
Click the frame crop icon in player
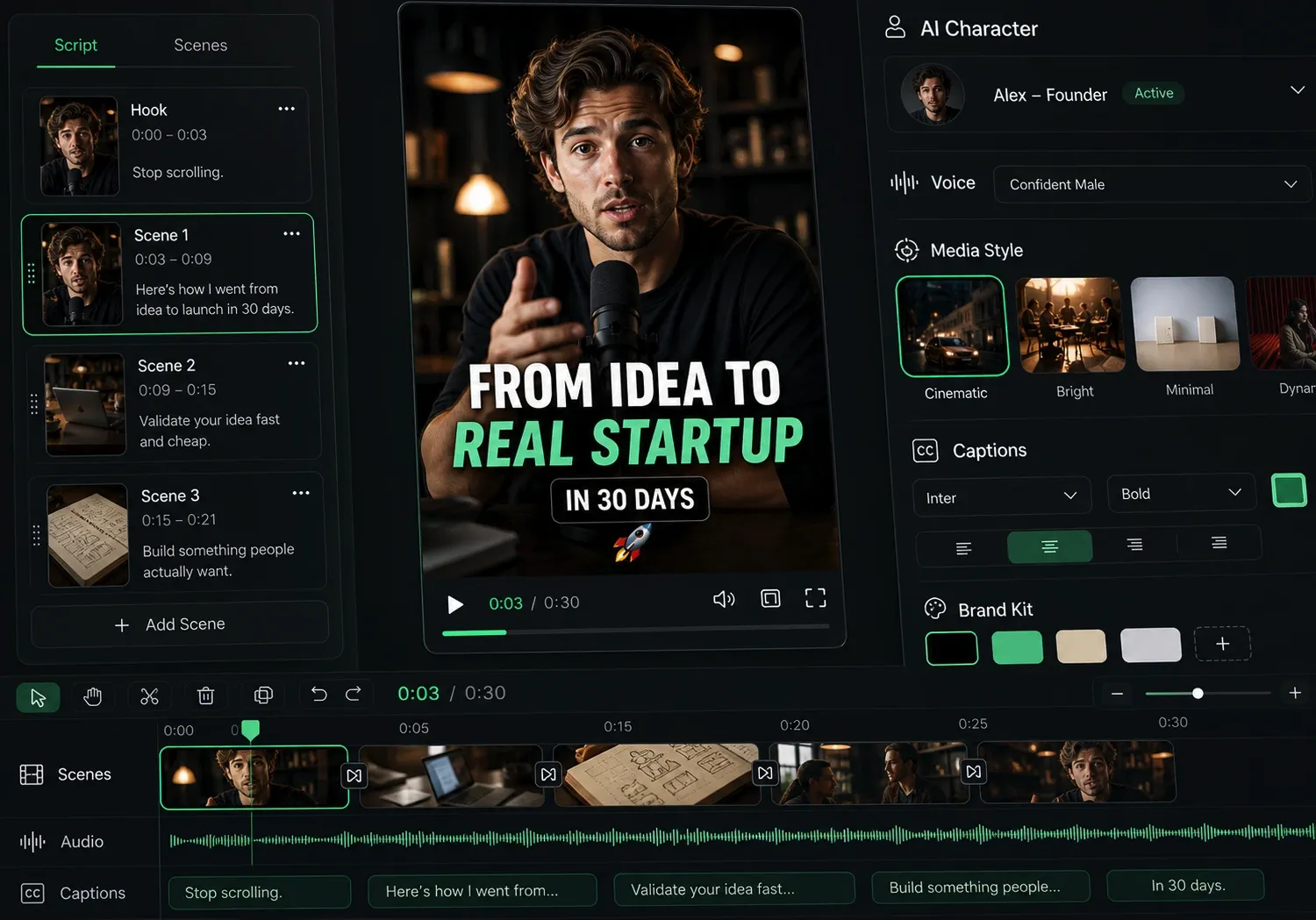tap(770, 598)
